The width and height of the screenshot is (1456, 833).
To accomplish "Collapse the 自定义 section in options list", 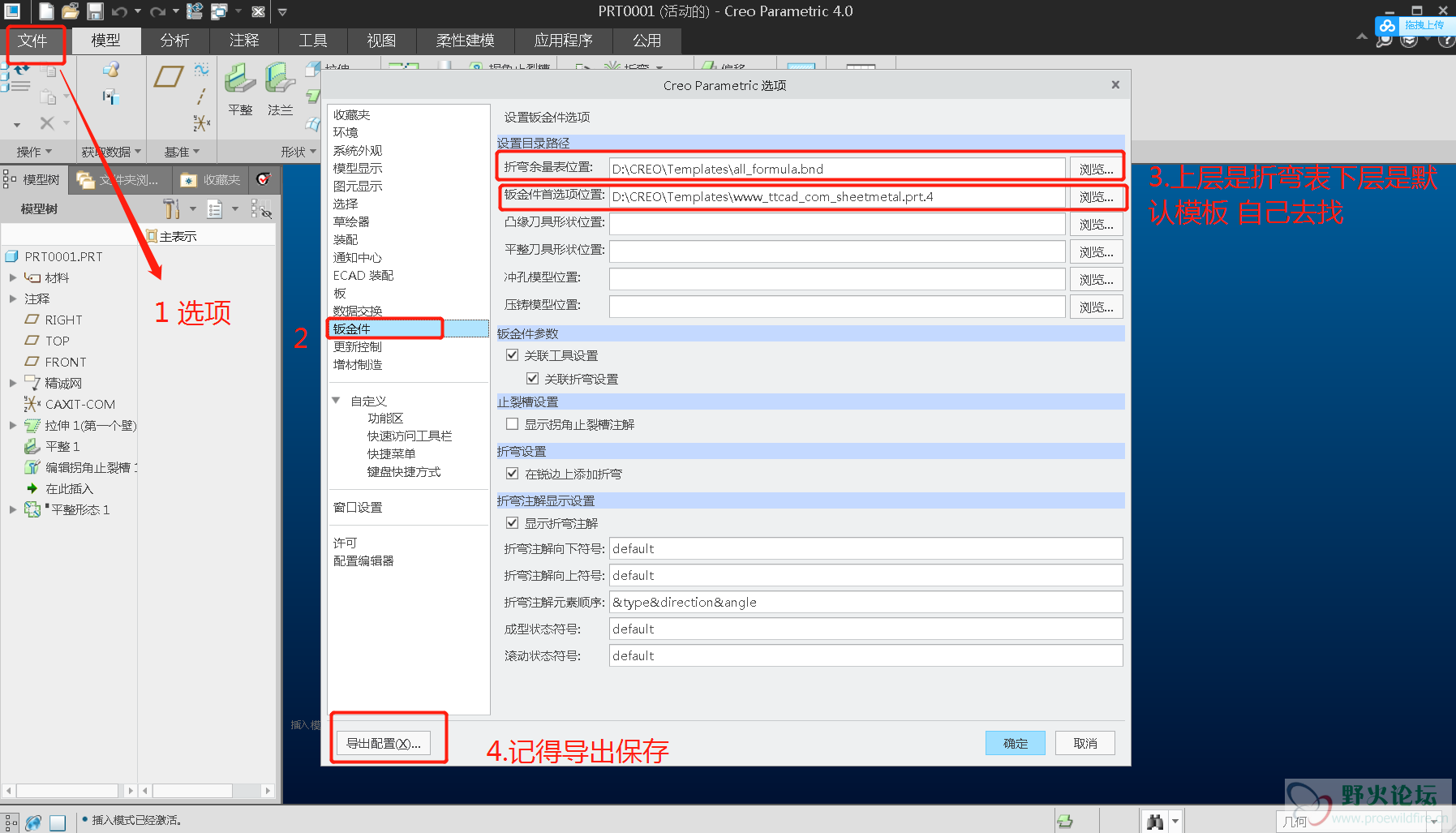I will [336, 401].
